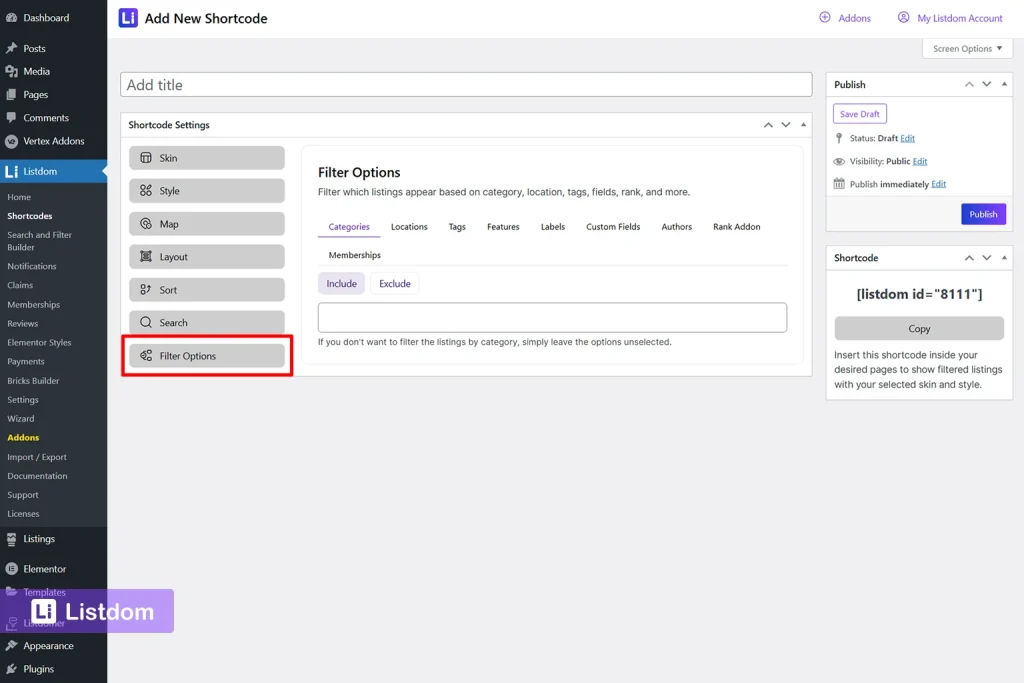
Task: Open My Listdom Account
Action: click(949, 17)
